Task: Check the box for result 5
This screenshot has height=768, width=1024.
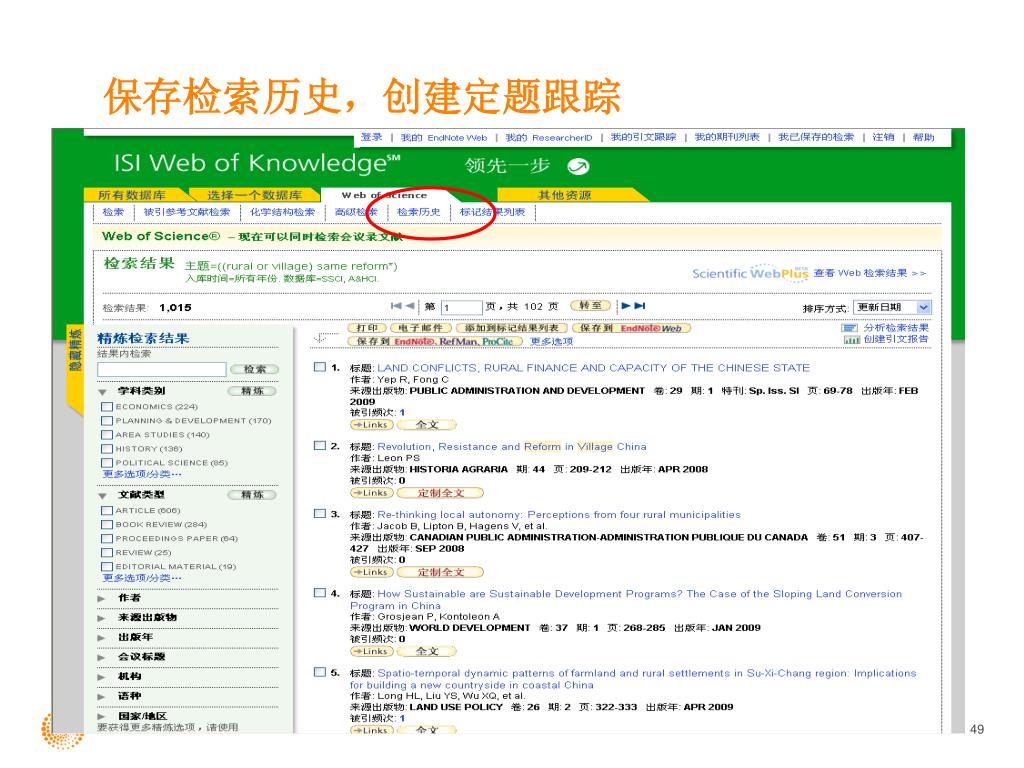Action: [x=320, y=672]
